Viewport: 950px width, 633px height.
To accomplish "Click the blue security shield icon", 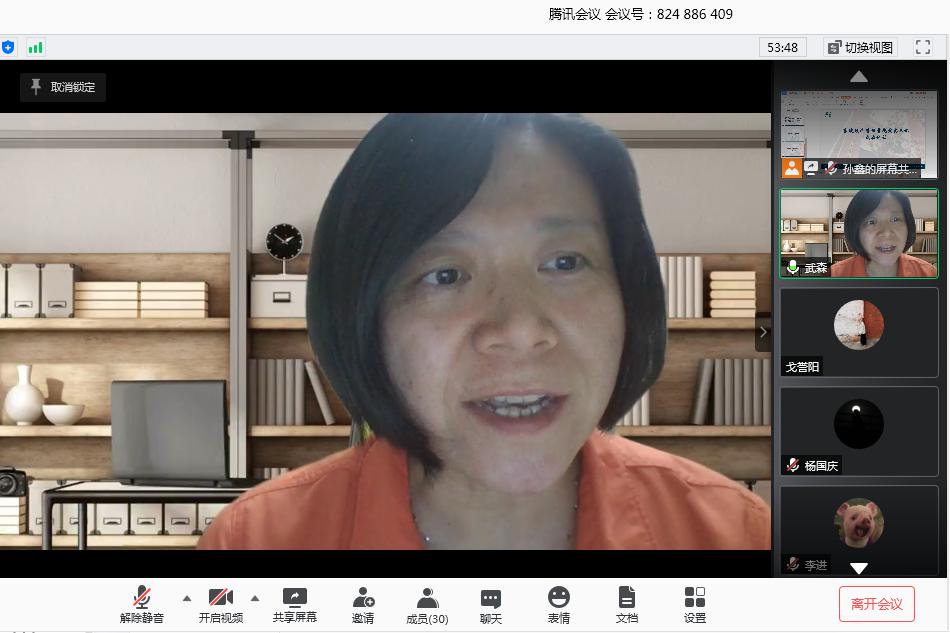I will coord(8,47).
